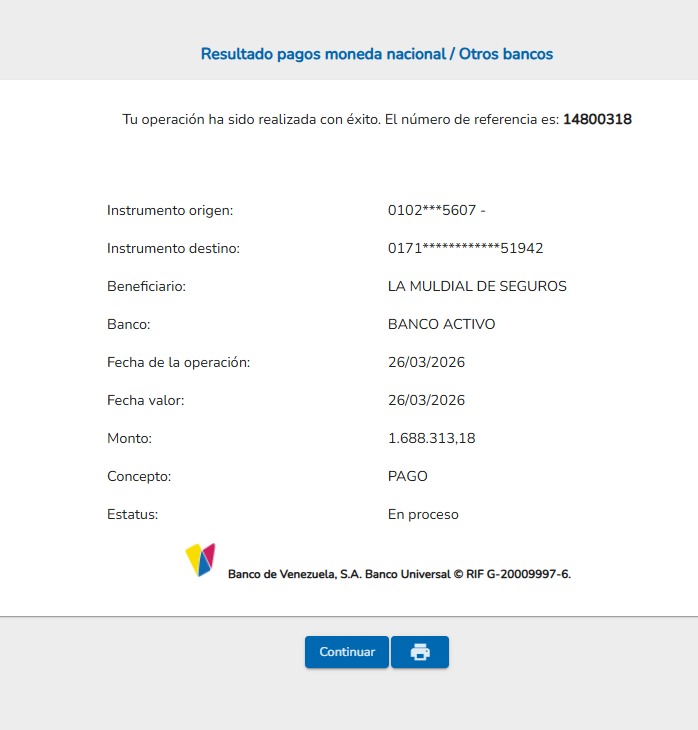
Task: Click the Fecha valor date value
Action: [426, 400]
